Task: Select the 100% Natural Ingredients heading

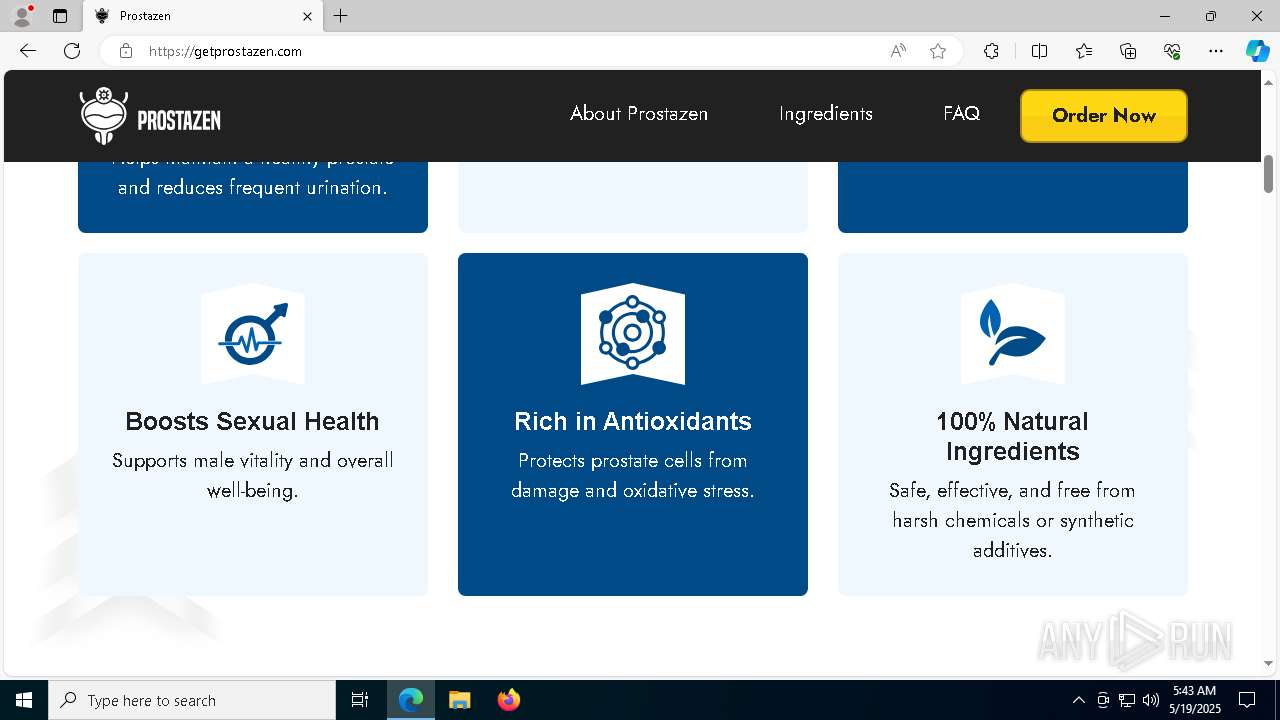Action: tap(1013, 436)
